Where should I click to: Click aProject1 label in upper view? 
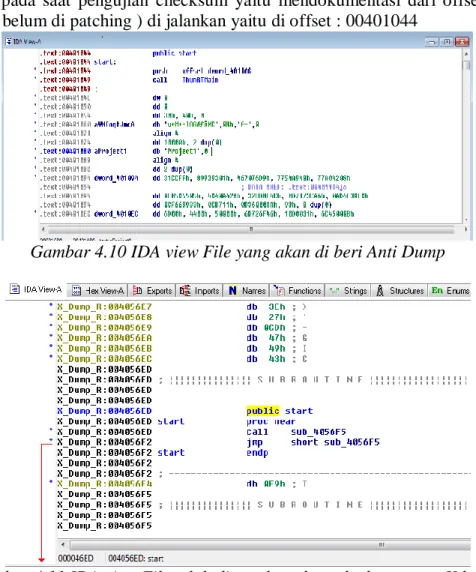pyautogui.click(x=111, y=151)
